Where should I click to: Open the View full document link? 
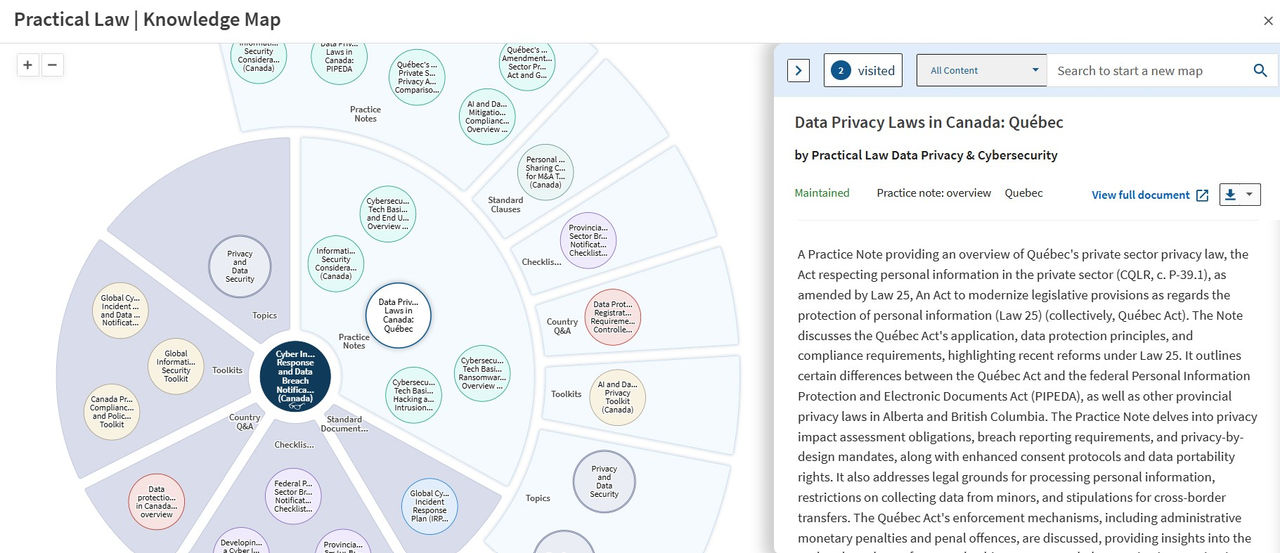(1149, 195)
